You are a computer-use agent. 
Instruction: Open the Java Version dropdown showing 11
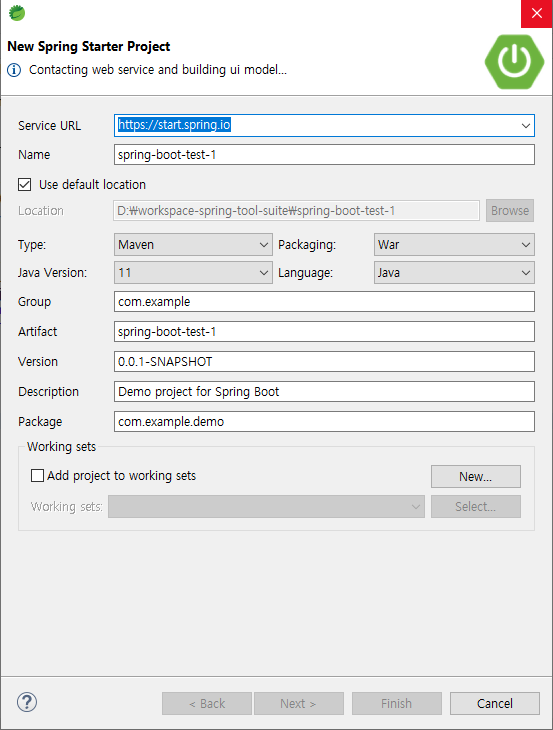[x=193, y=273]
